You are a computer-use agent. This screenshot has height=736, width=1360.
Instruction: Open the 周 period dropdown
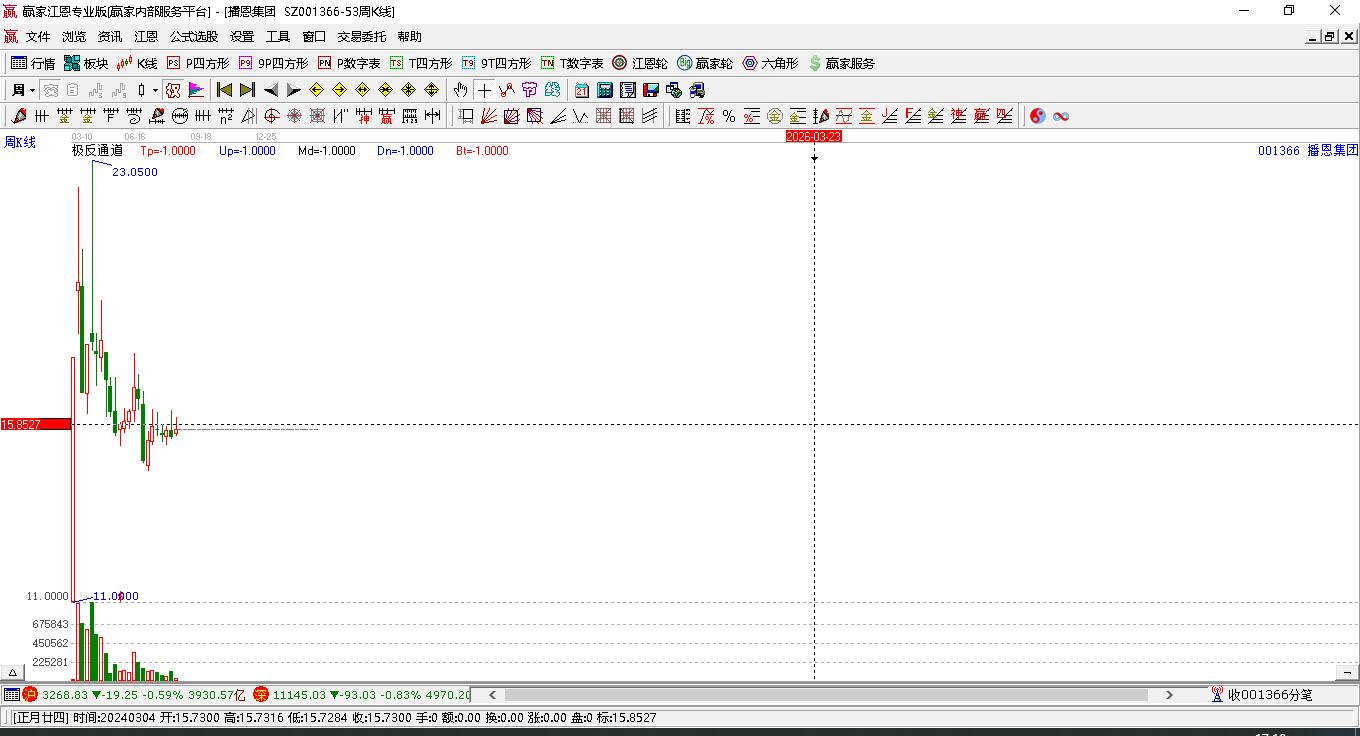23,90
